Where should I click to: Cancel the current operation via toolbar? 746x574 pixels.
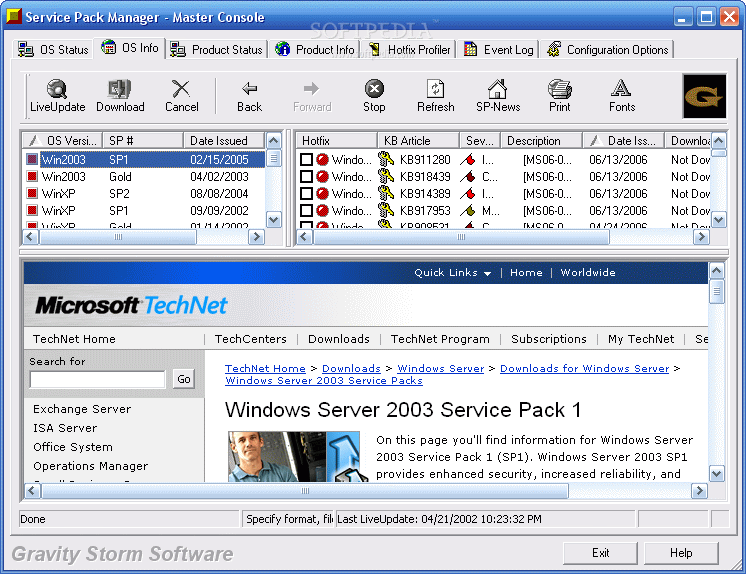(x=181, y=96)
